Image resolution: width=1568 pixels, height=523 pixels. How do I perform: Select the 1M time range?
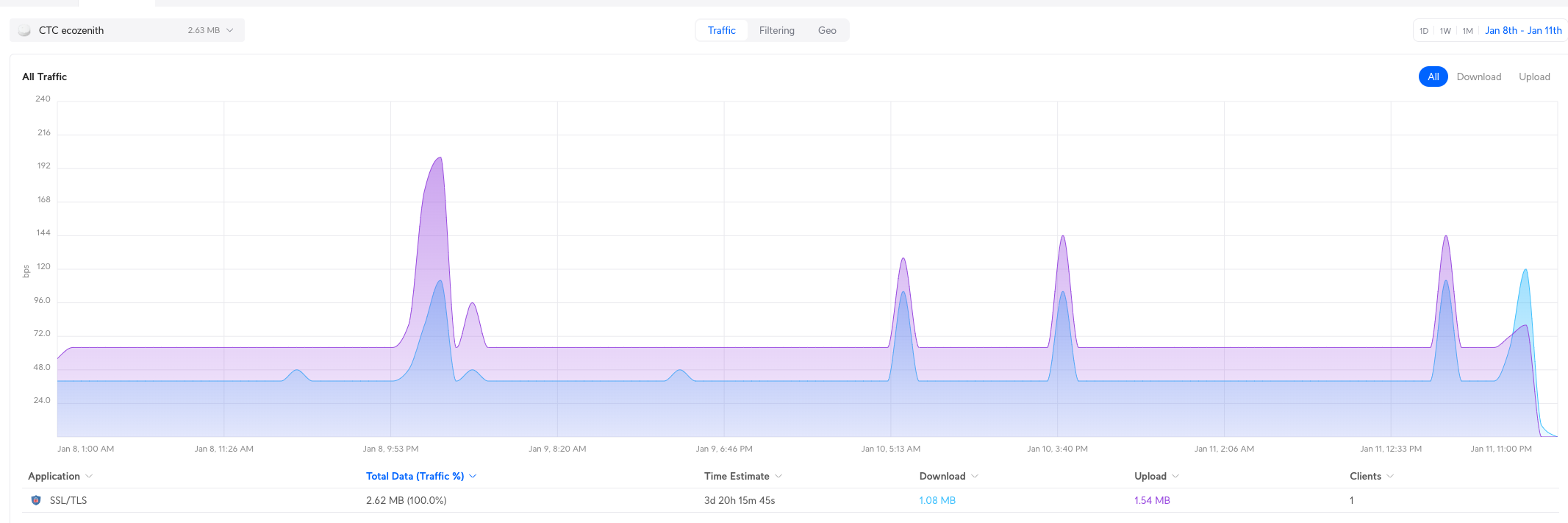(x=1467, y=31)
